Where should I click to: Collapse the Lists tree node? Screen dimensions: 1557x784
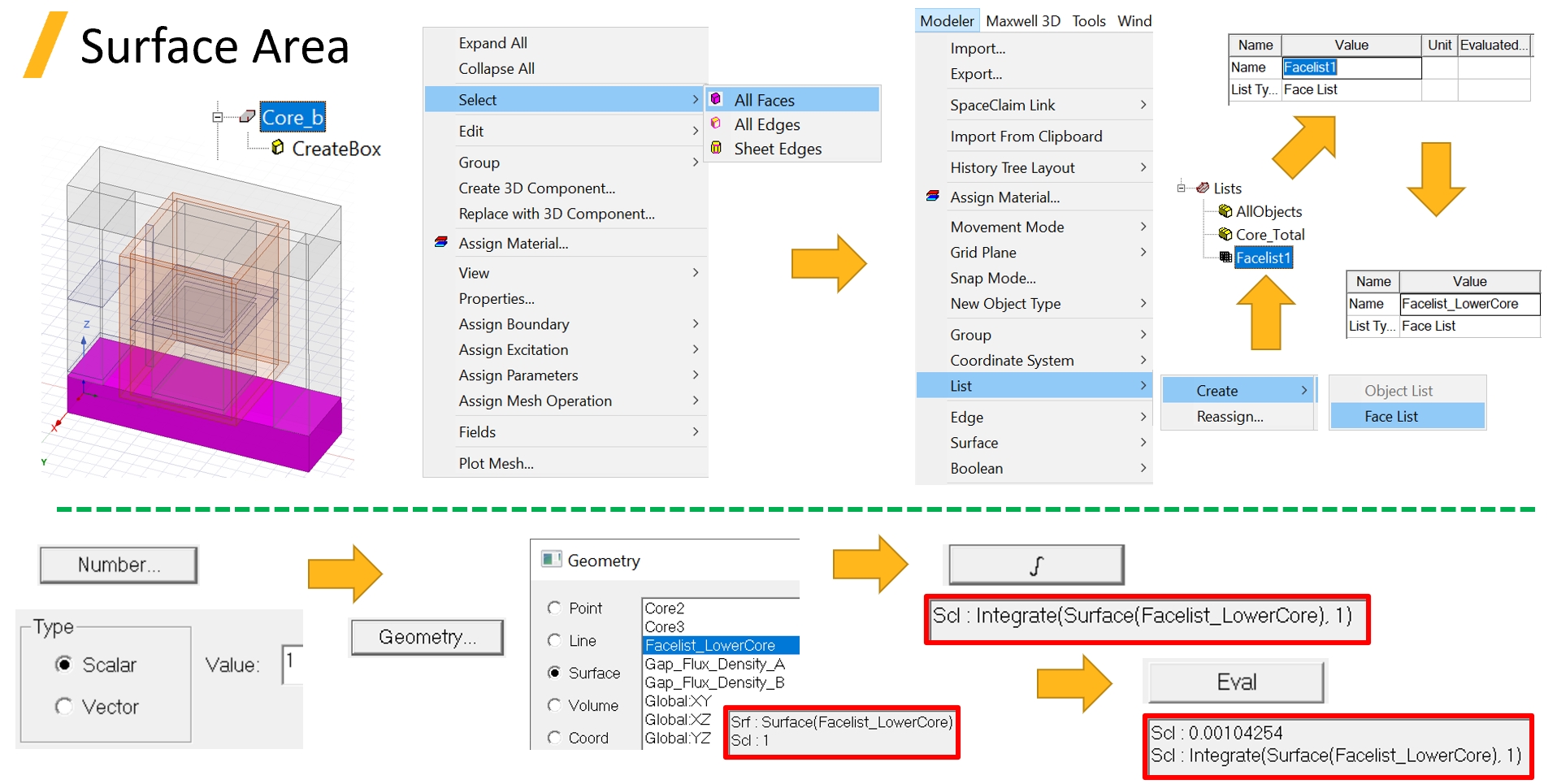coord(1181,188)
